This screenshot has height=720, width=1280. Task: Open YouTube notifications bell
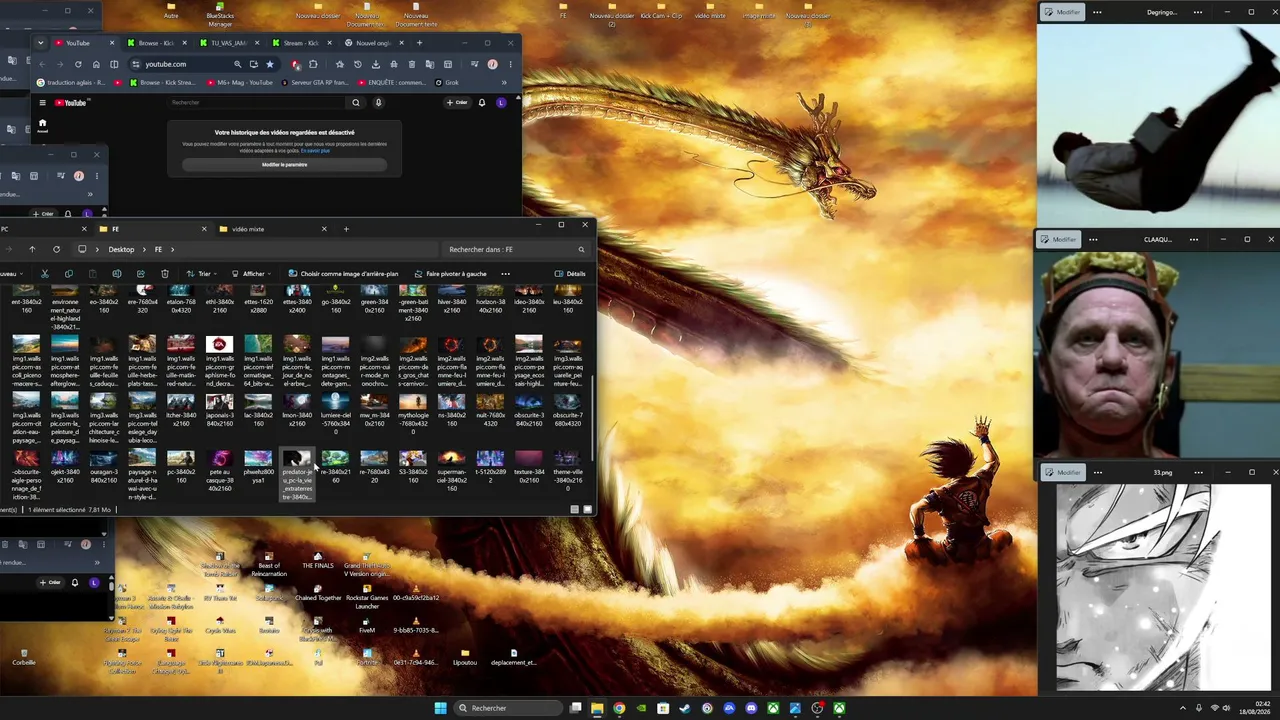pyautogui.click(x=482, y=102)
